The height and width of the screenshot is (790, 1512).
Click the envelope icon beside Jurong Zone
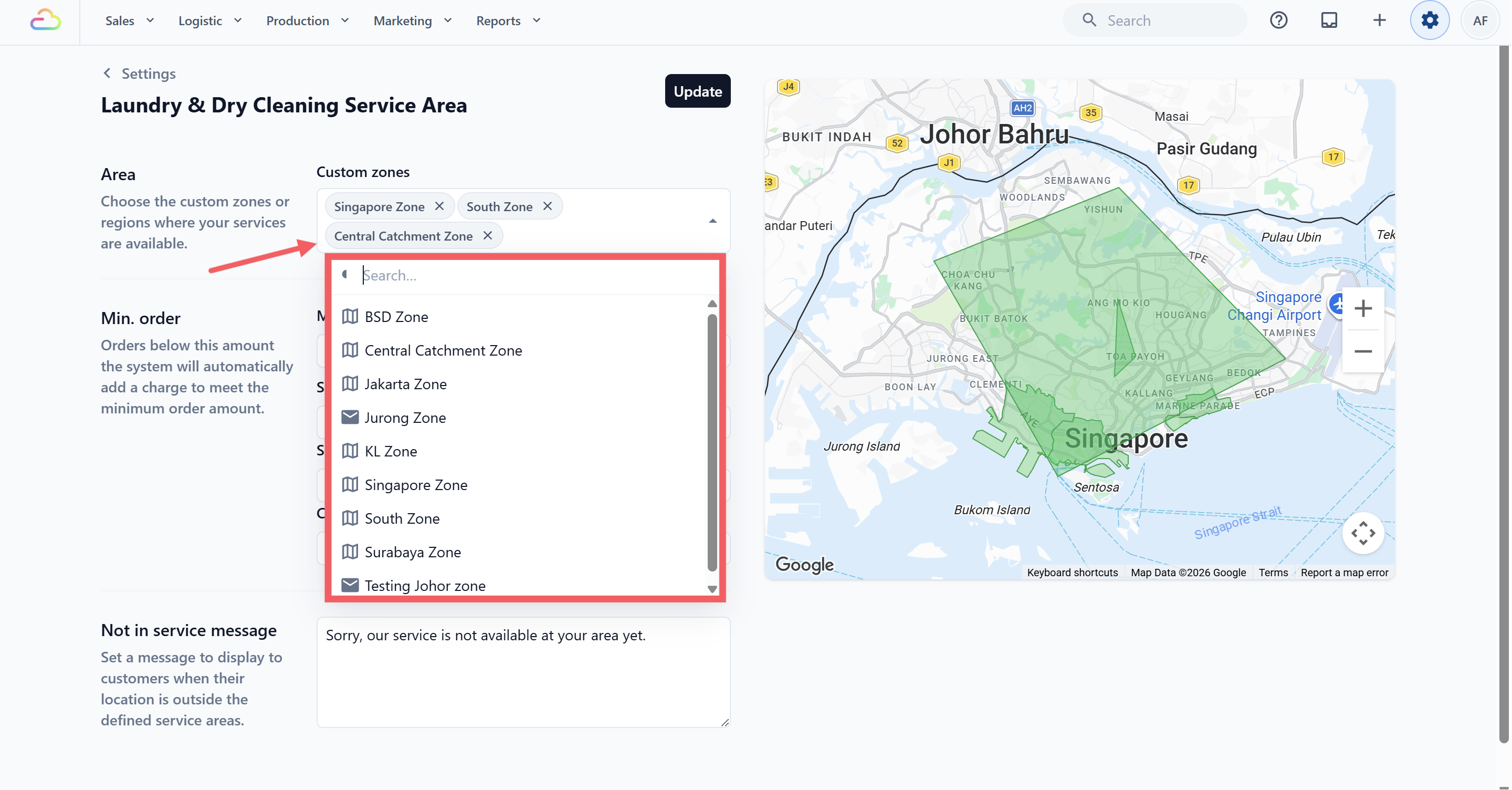350,417
